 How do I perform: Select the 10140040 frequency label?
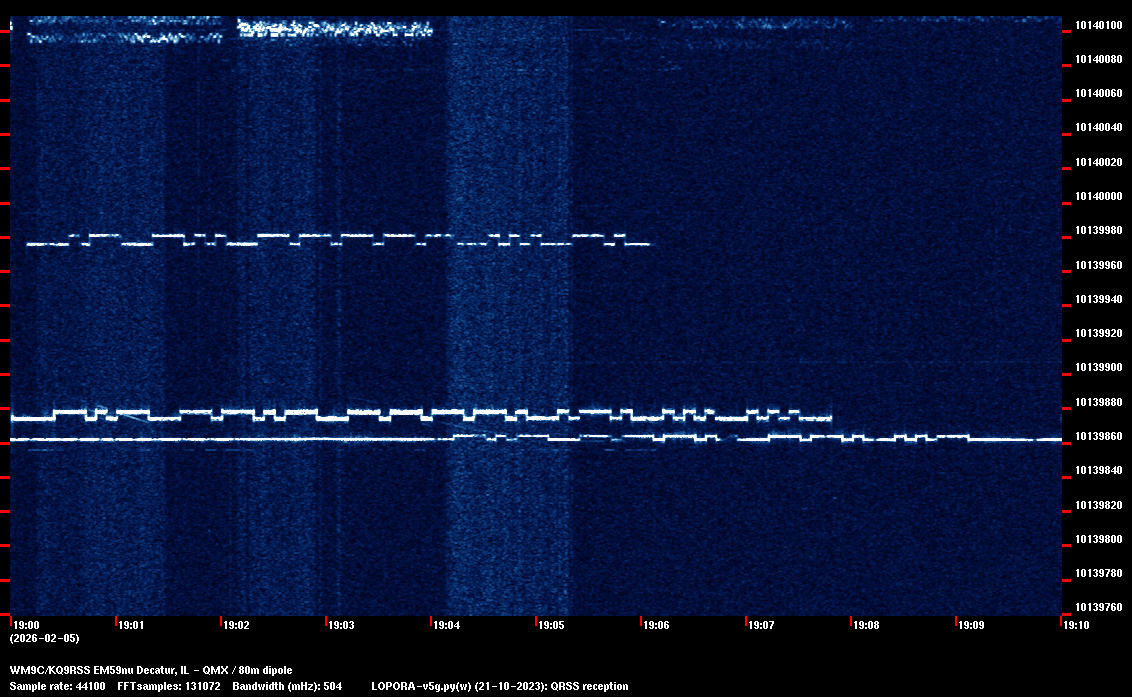(1099, 127)
